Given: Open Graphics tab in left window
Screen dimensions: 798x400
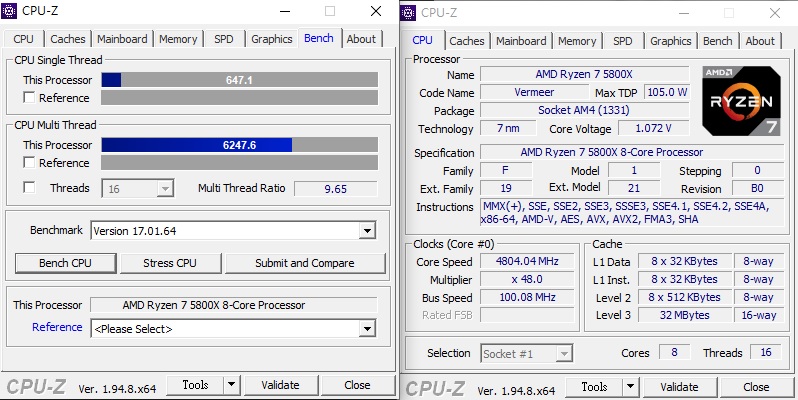Looking at the screenshot, I should (272, 39).
